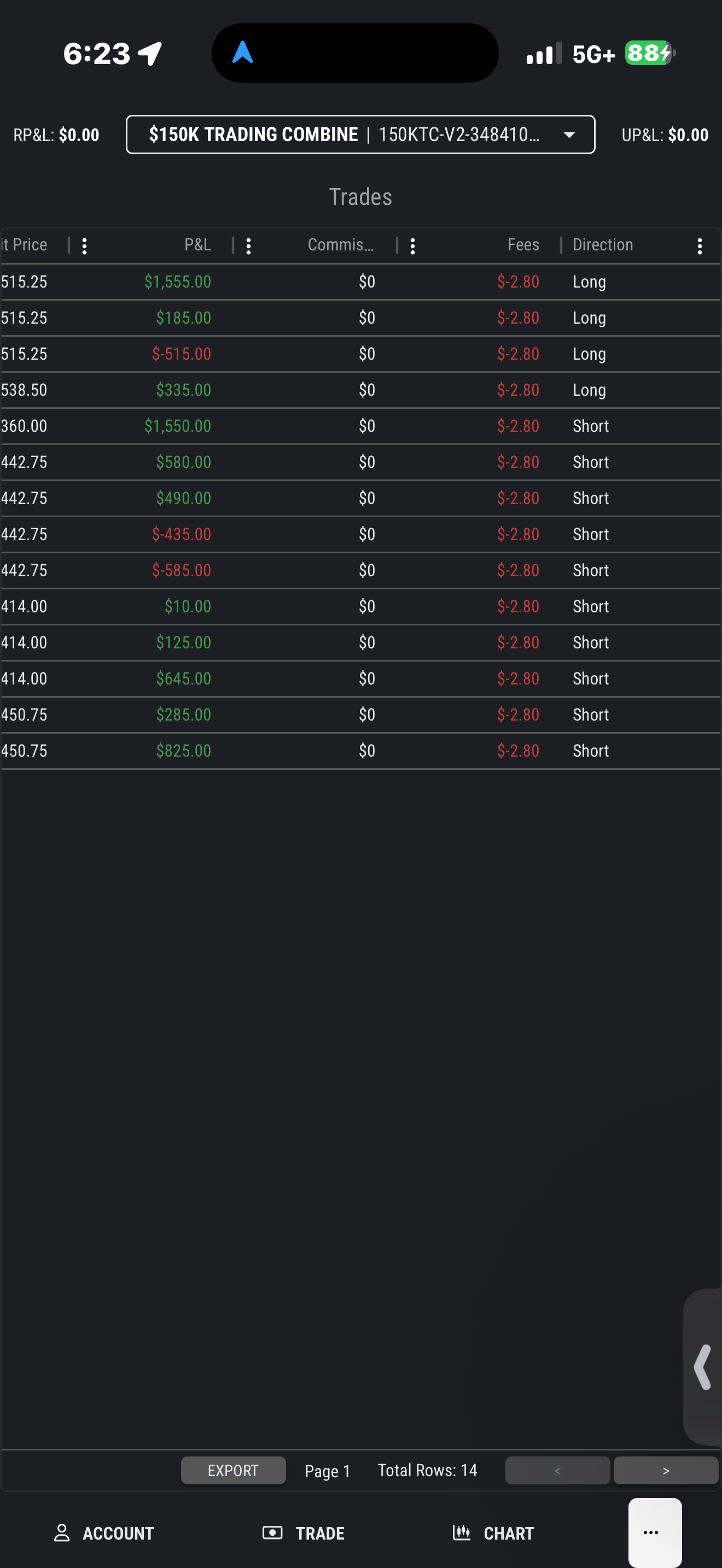Select the $150K Trading Combine account box
Viewport: 722px width, 1568px height.
[360, 134]
